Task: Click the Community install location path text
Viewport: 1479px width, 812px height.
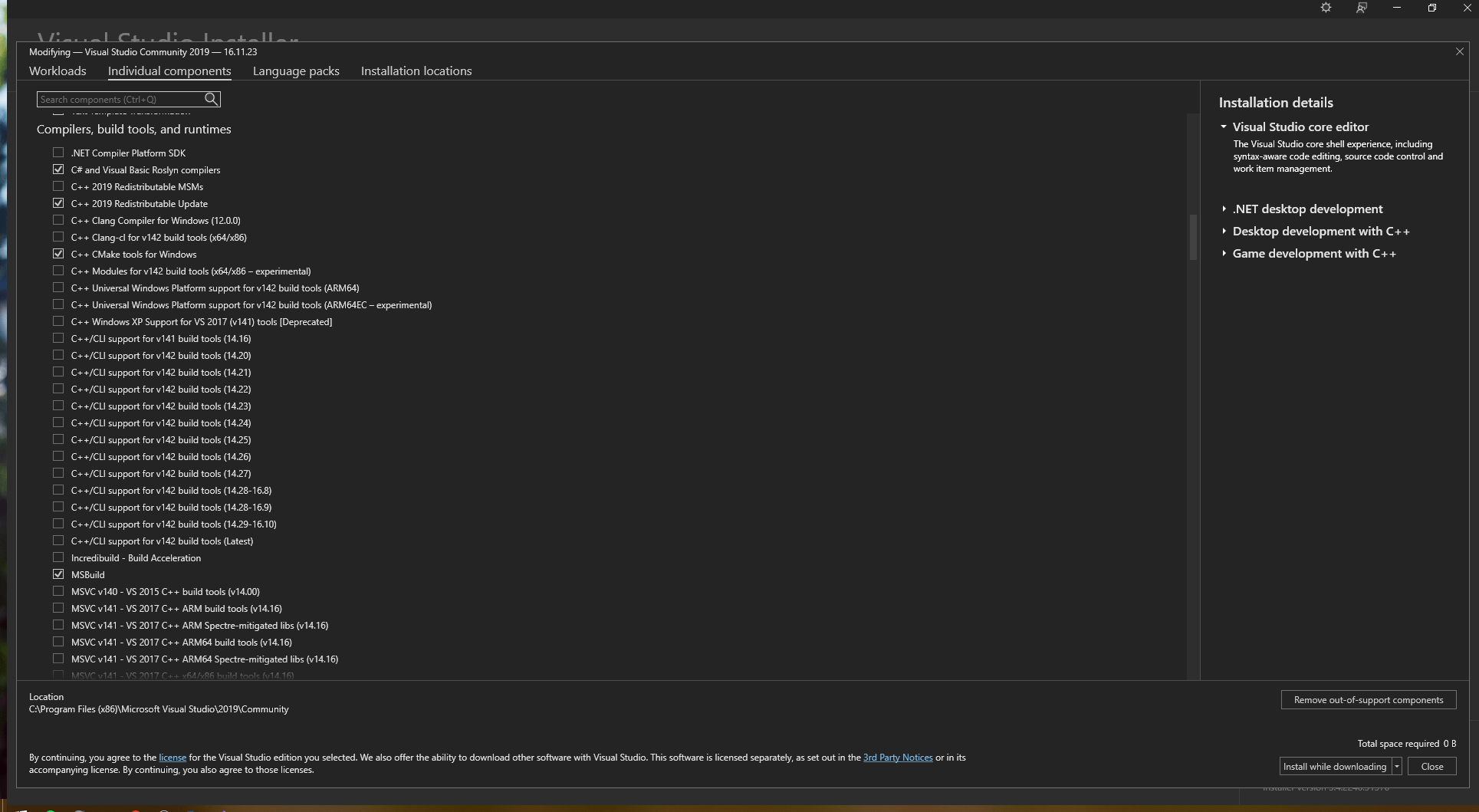Action: 159,709
